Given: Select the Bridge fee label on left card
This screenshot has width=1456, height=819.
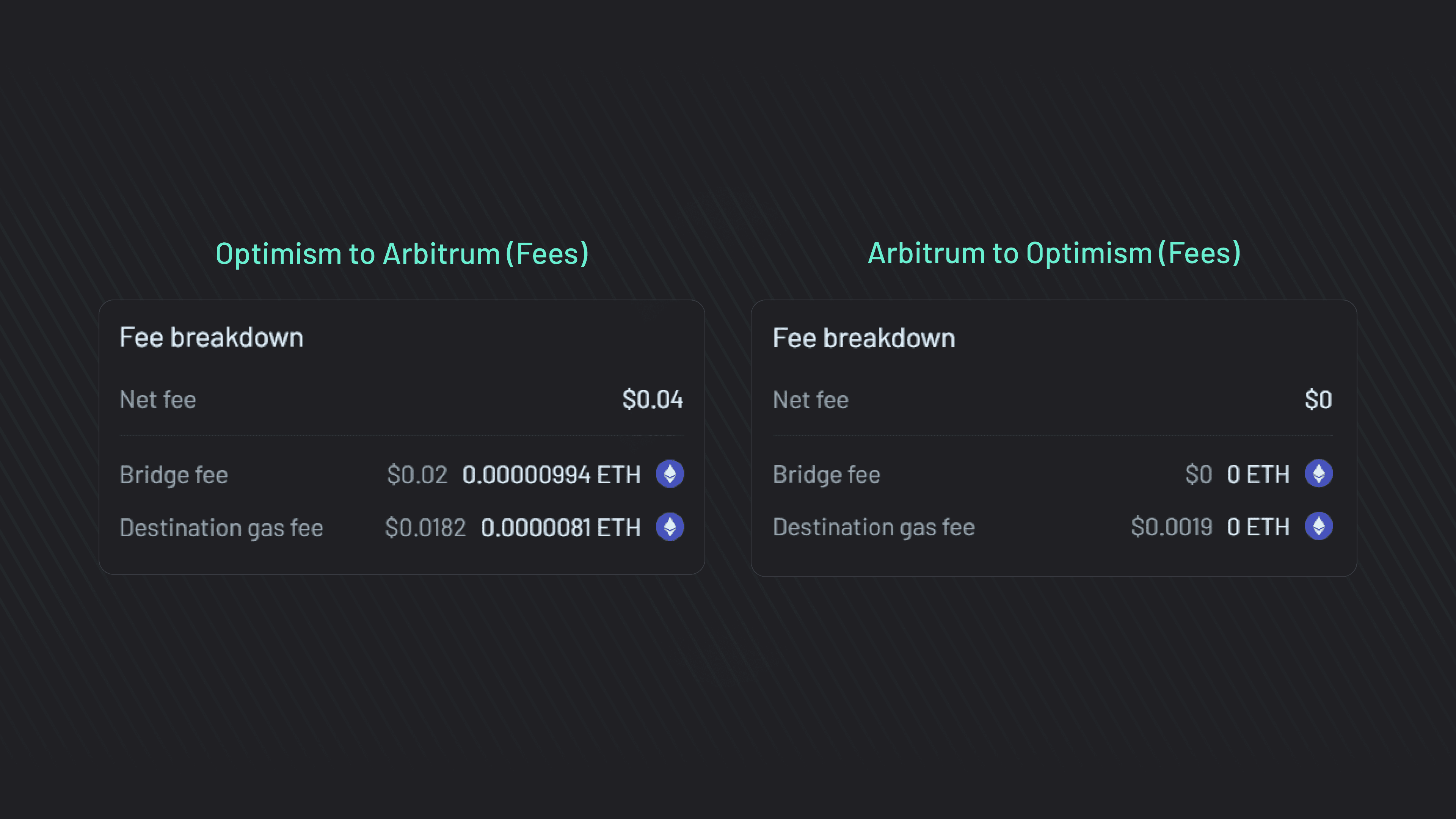Looking at the screenshot, I should click(174, 474).
